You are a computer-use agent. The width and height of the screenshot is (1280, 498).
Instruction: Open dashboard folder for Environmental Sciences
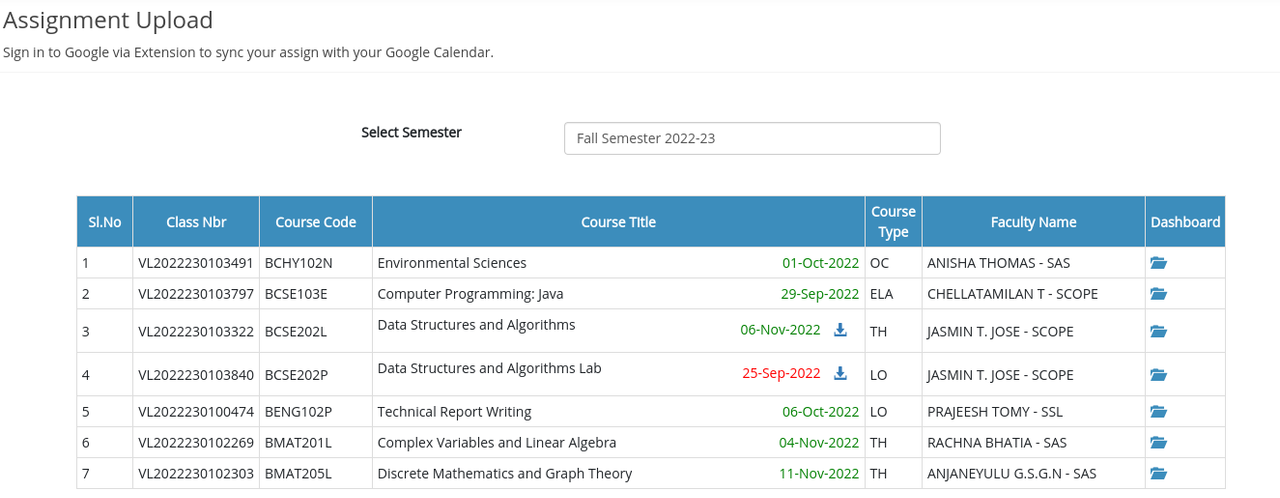(1158, 263)
